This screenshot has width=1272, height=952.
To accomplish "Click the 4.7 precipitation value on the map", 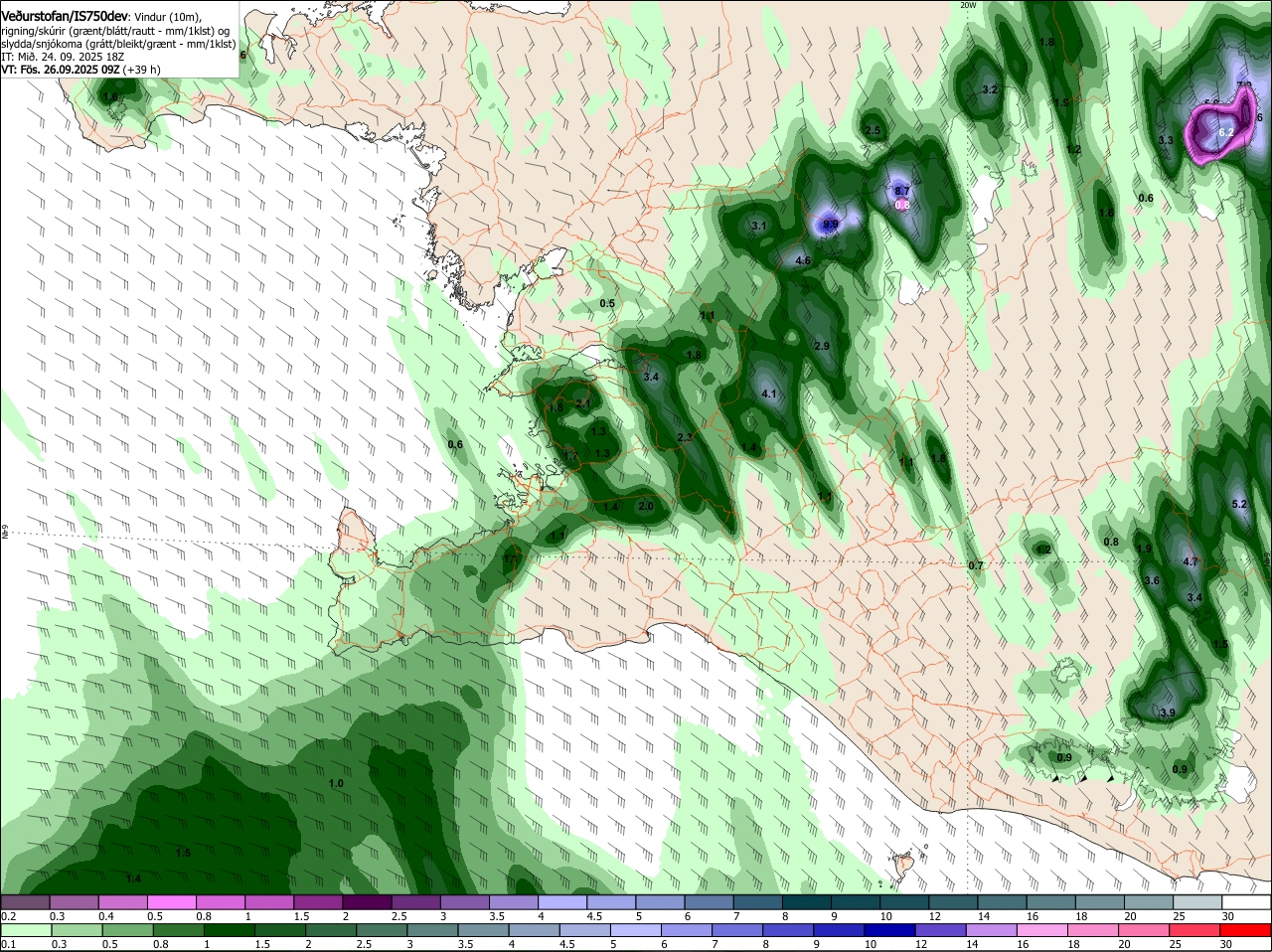I will (1191, 562).
